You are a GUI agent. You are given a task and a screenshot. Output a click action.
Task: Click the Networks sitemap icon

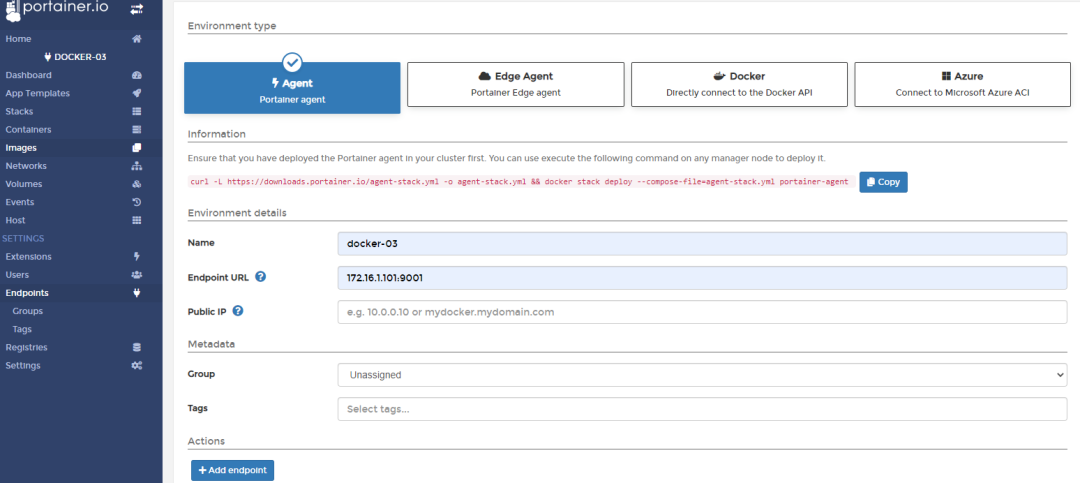coord(136,166)
